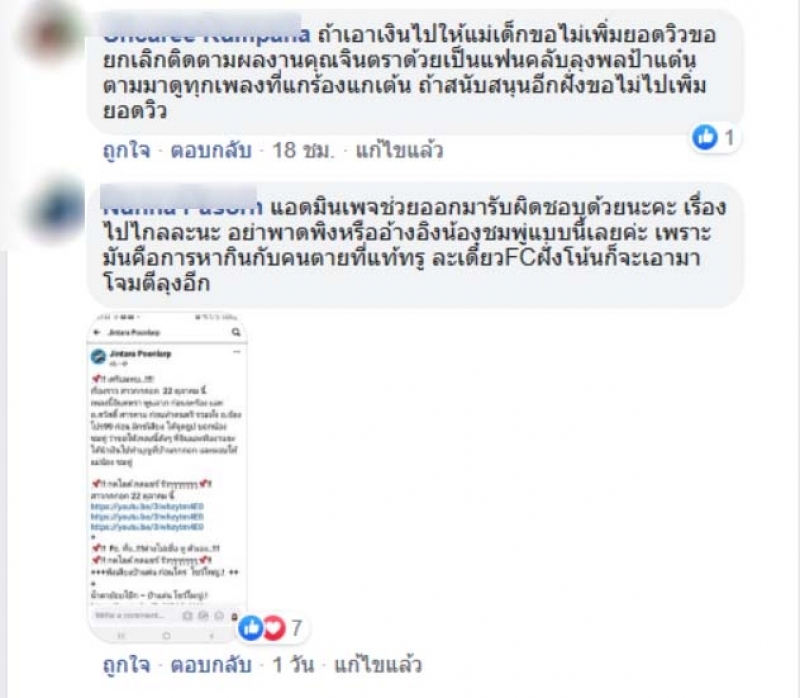Open the second commenter's blurred profile picture
Viewport: 800px width, 698px height.
(x=57, y=210)
